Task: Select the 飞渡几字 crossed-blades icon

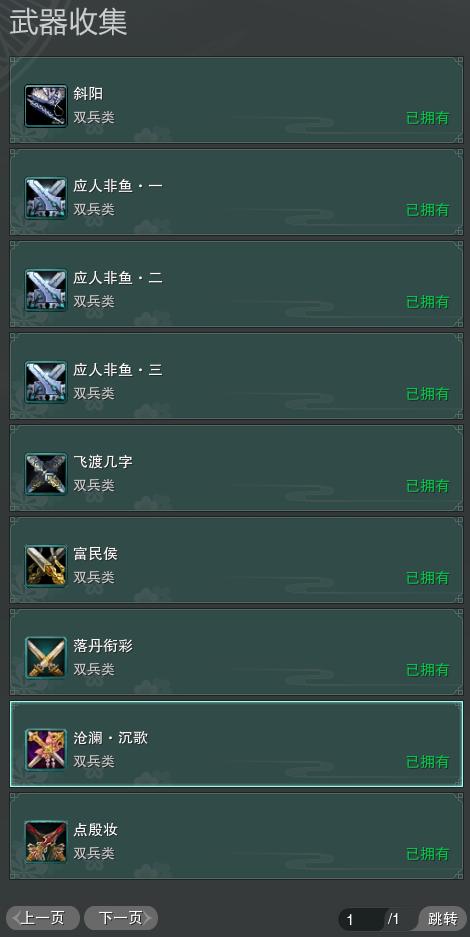Action: pyautogui.click(x=45, y=474)
